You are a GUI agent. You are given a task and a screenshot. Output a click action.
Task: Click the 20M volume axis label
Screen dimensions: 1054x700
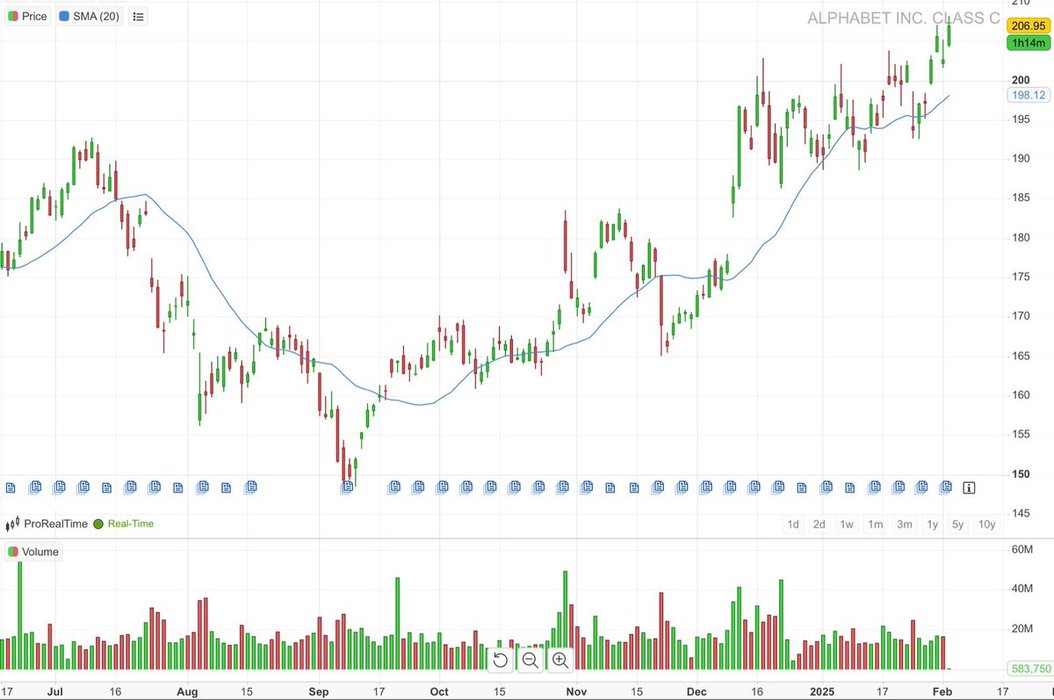1022,628
